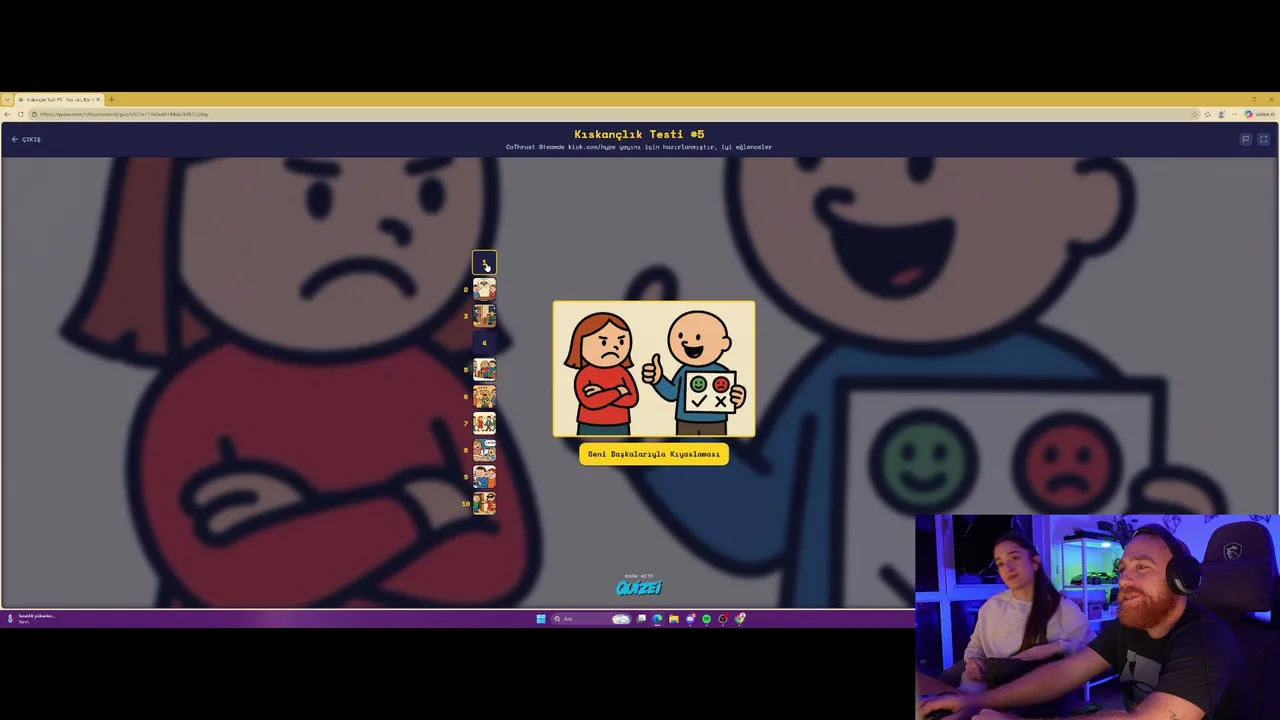The height and width of the screenshot is (720, 1280).
Task: Click the flag icon beside the fullscreen button
Action: 1245,139
